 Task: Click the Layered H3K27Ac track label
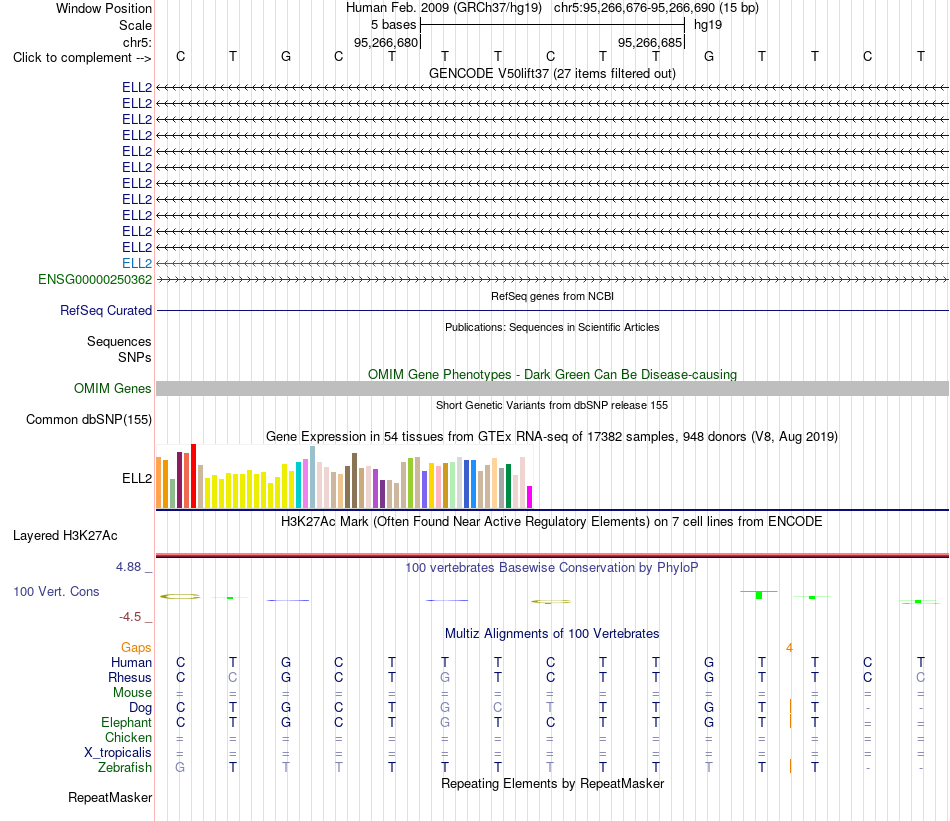pos(65,536)
